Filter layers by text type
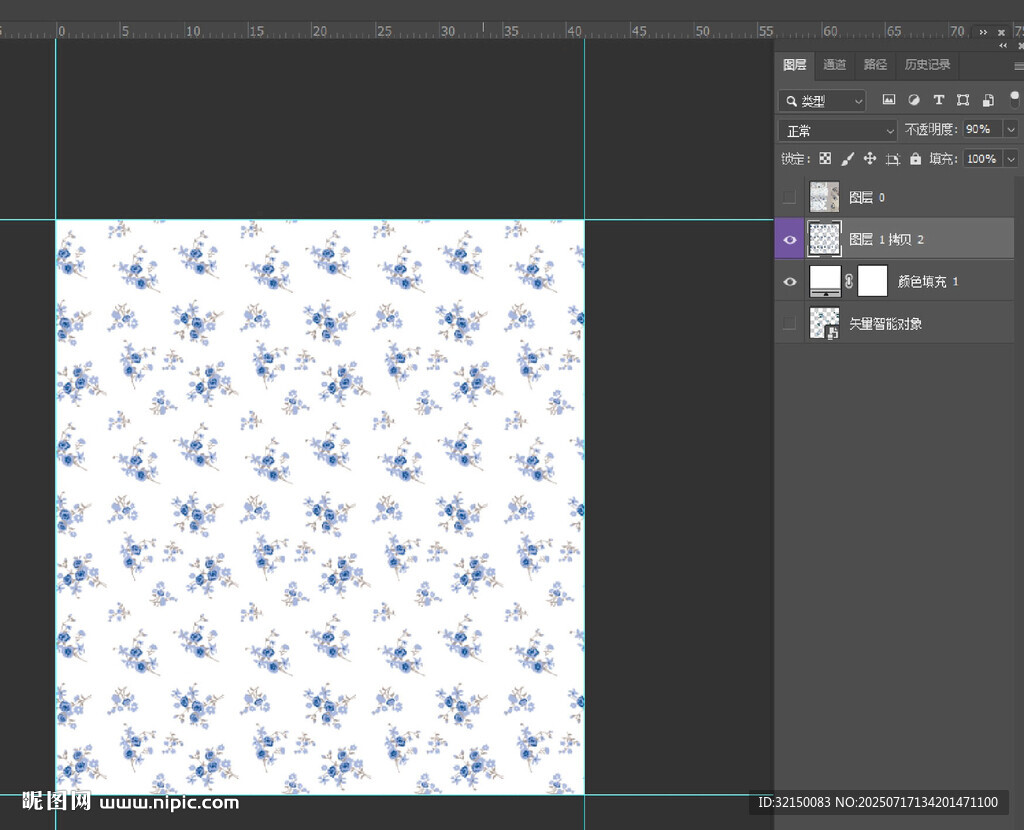 938,100
